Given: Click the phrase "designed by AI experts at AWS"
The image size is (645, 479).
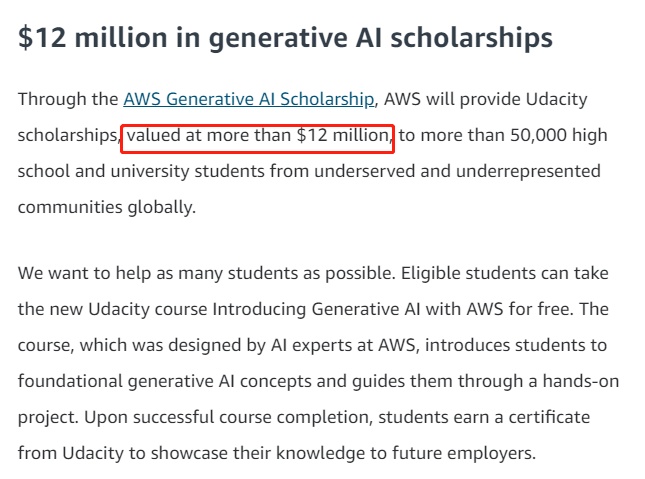Looking at the screenshot, I should [x=291, y=345].
